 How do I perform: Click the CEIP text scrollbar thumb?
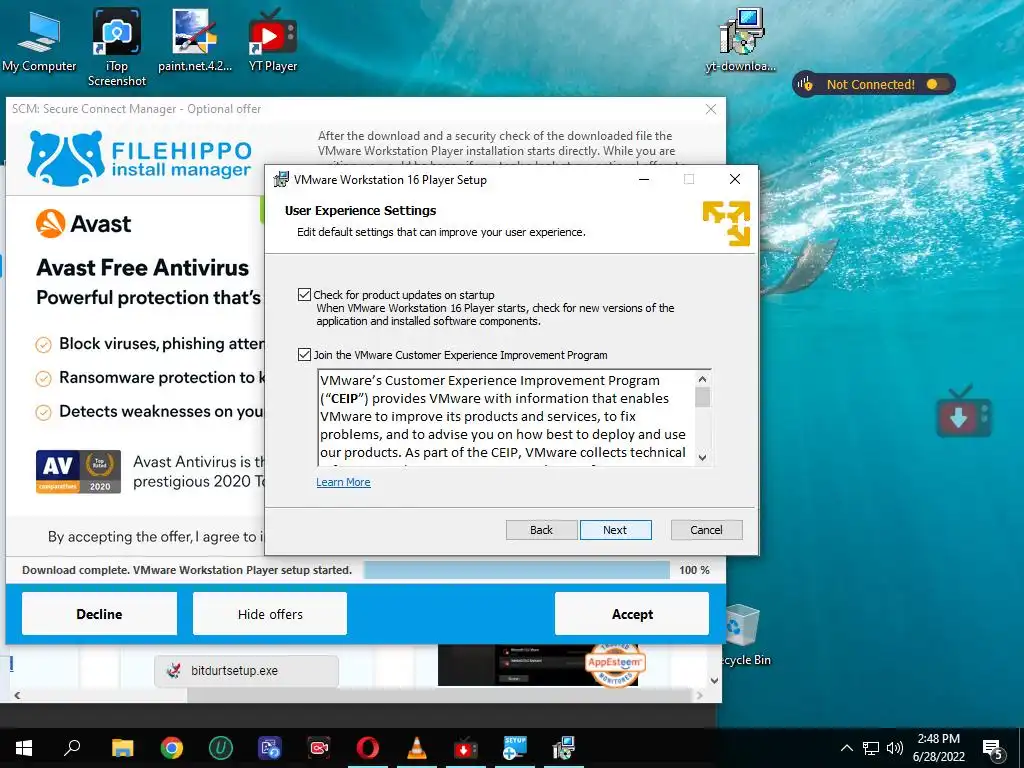[x=702, y=396]
